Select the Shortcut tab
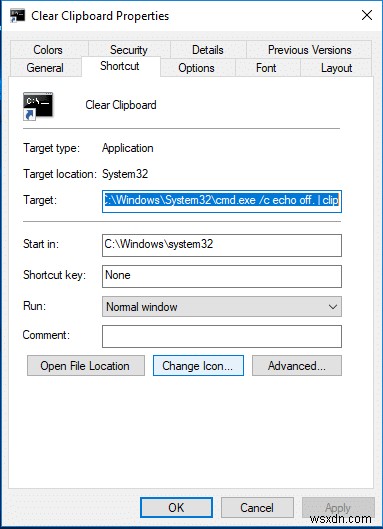 click(120, 66)
